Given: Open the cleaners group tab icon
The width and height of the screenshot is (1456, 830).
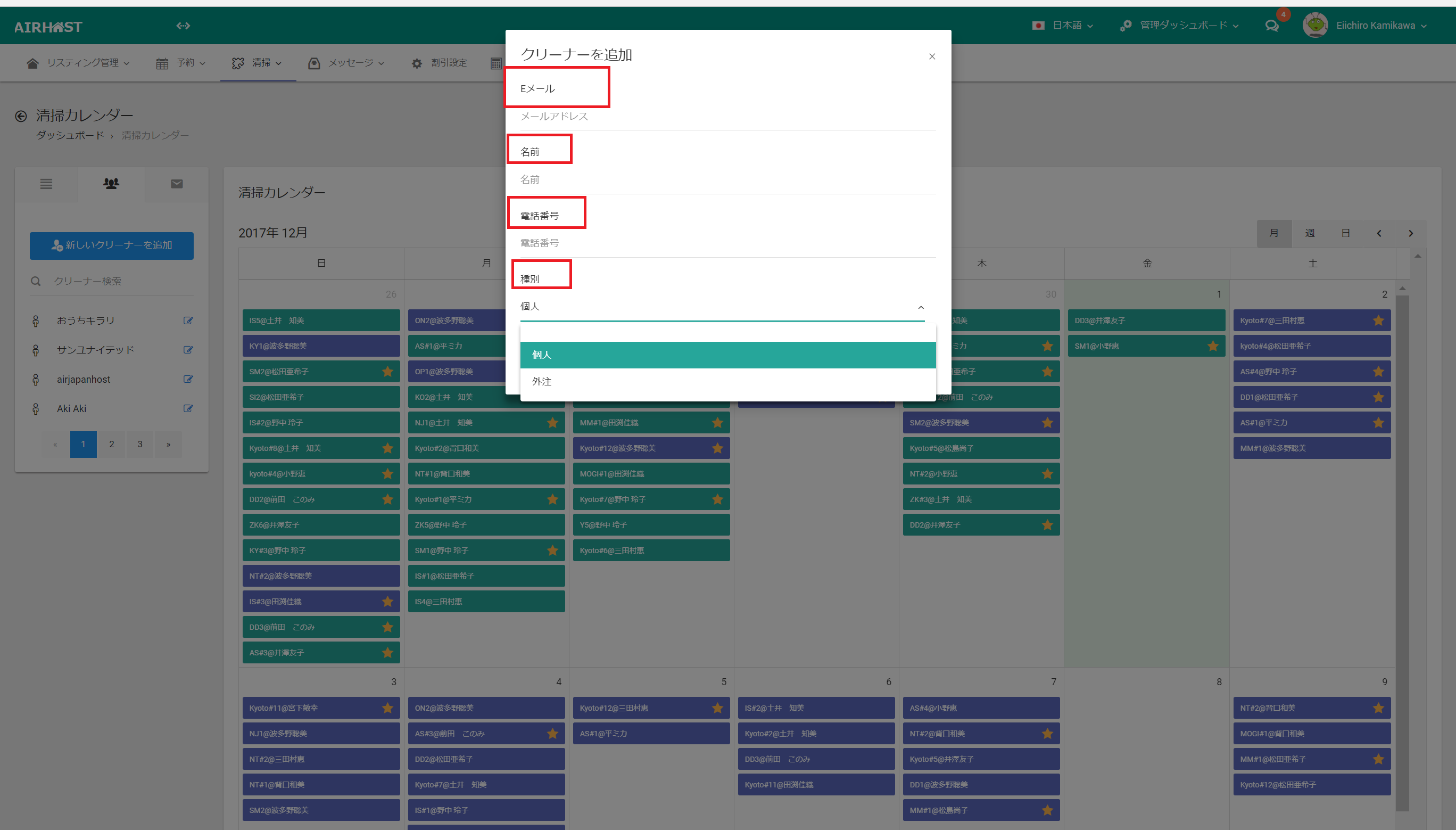Looking at the screenshot, I should click(111, 184).
